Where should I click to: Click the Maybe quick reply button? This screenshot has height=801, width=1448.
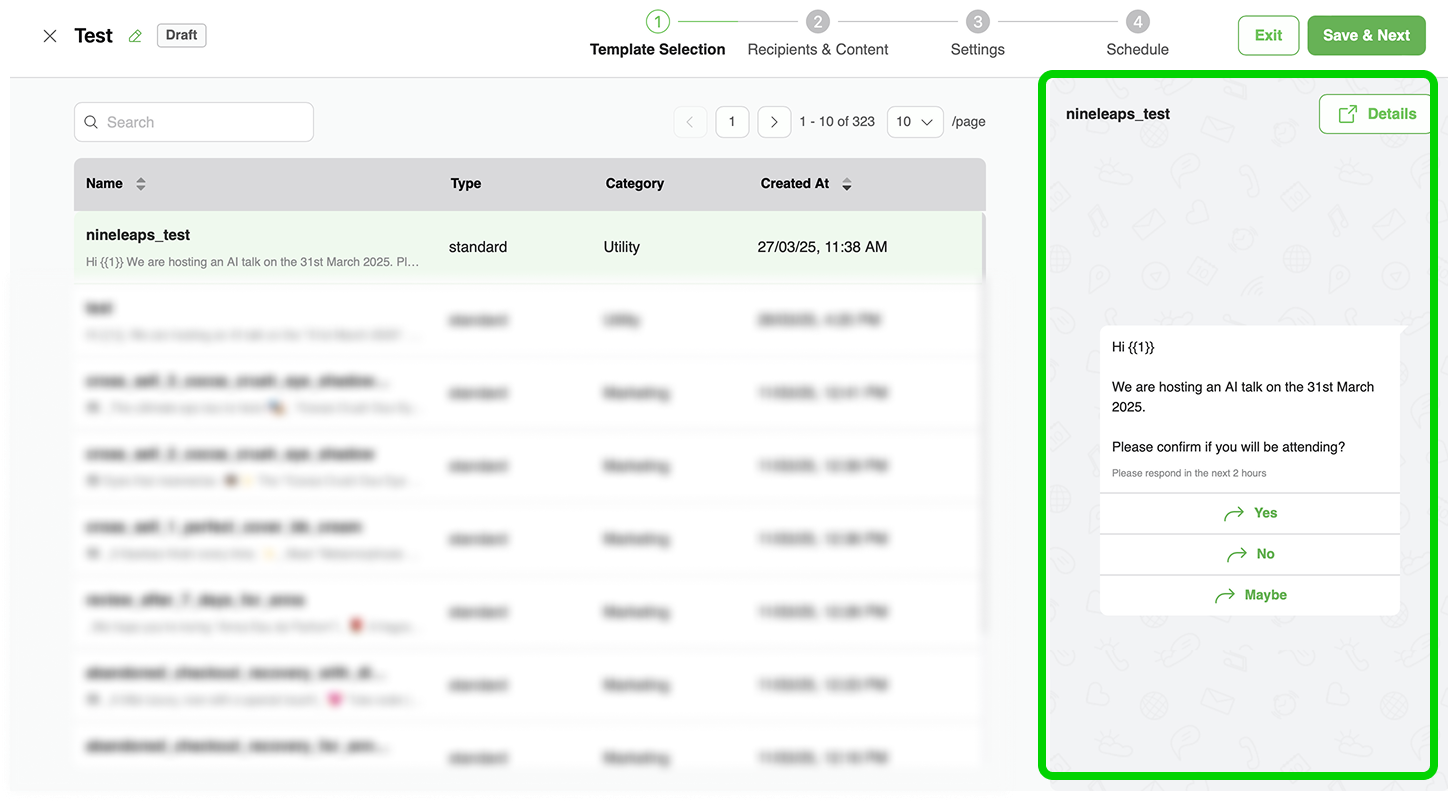[1249, 595]
